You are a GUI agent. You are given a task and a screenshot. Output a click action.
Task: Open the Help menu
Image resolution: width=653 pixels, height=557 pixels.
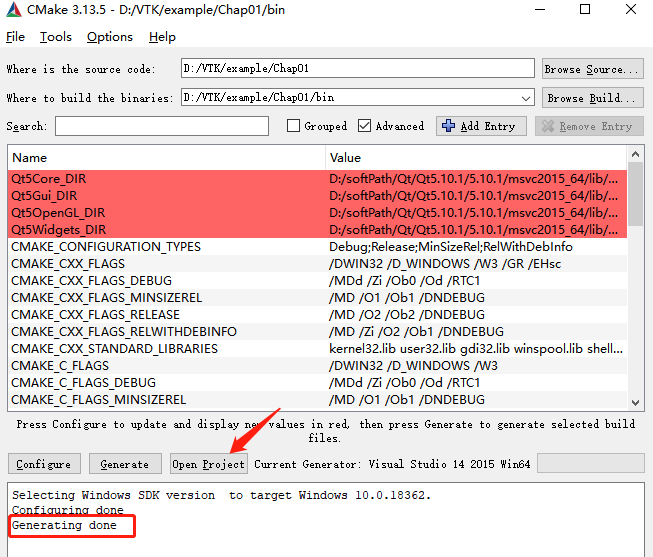click(162, 37)
